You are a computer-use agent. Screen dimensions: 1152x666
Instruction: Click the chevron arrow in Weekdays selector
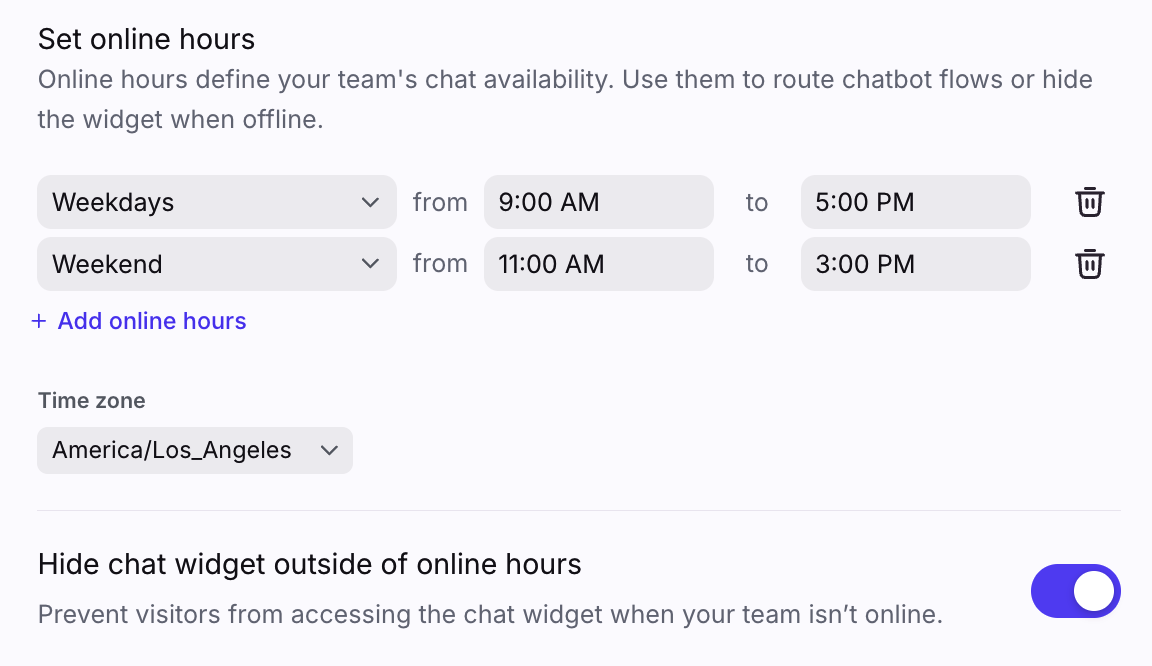pyautogui.click(x=370, y=202)
